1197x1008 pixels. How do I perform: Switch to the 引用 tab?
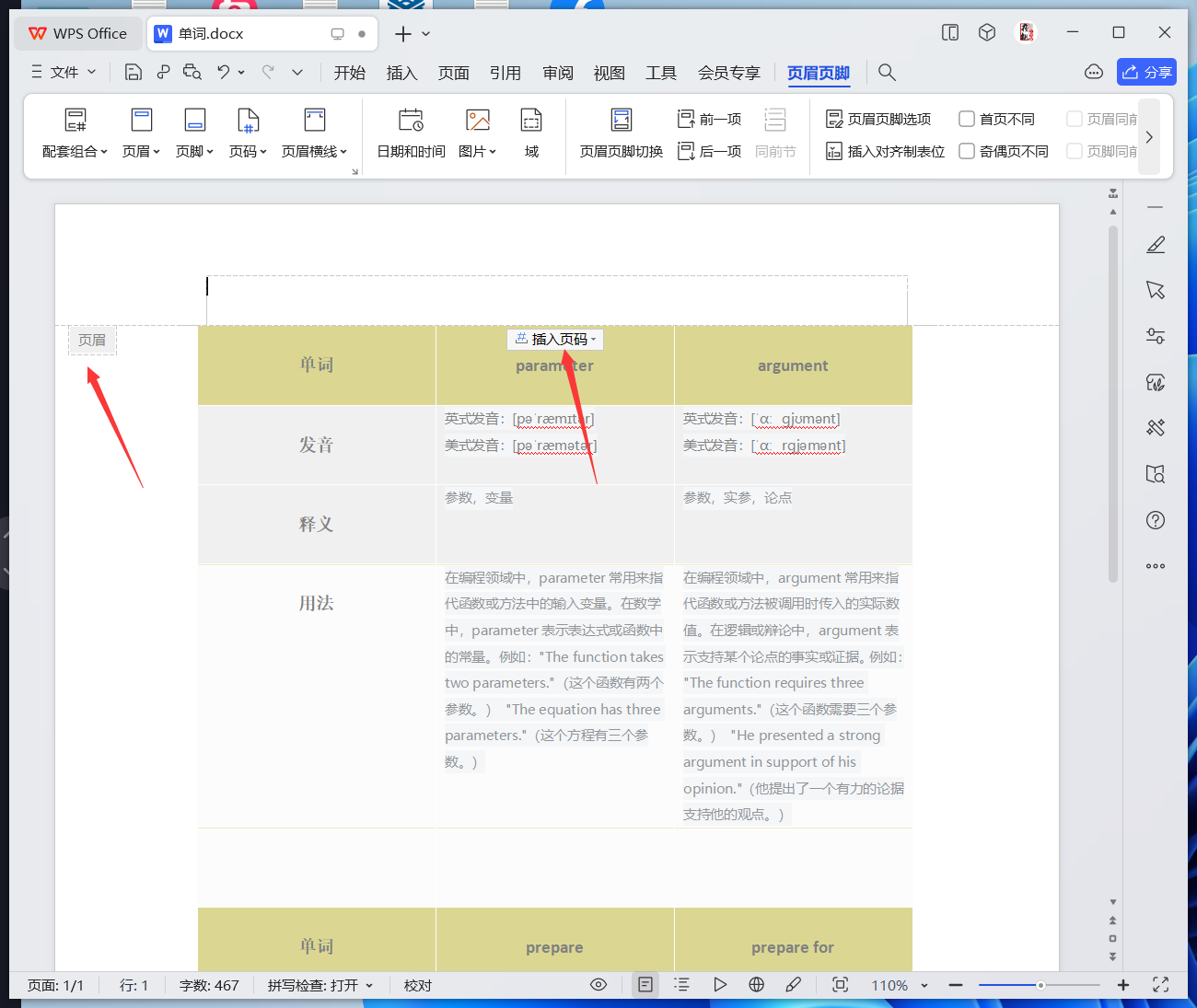[x=506, y=73]
